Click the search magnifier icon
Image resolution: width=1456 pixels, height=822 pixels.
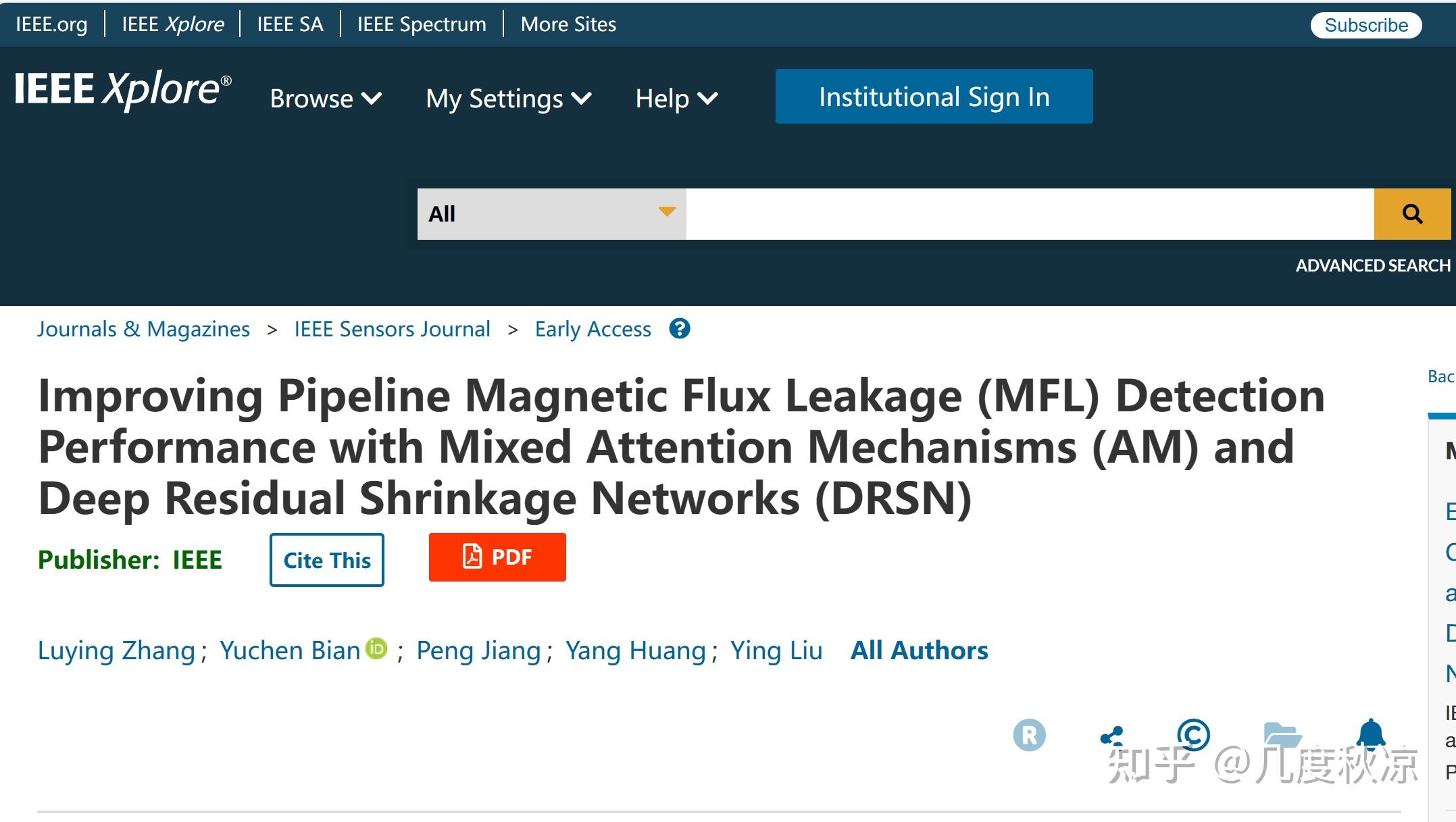[1411, 213]
